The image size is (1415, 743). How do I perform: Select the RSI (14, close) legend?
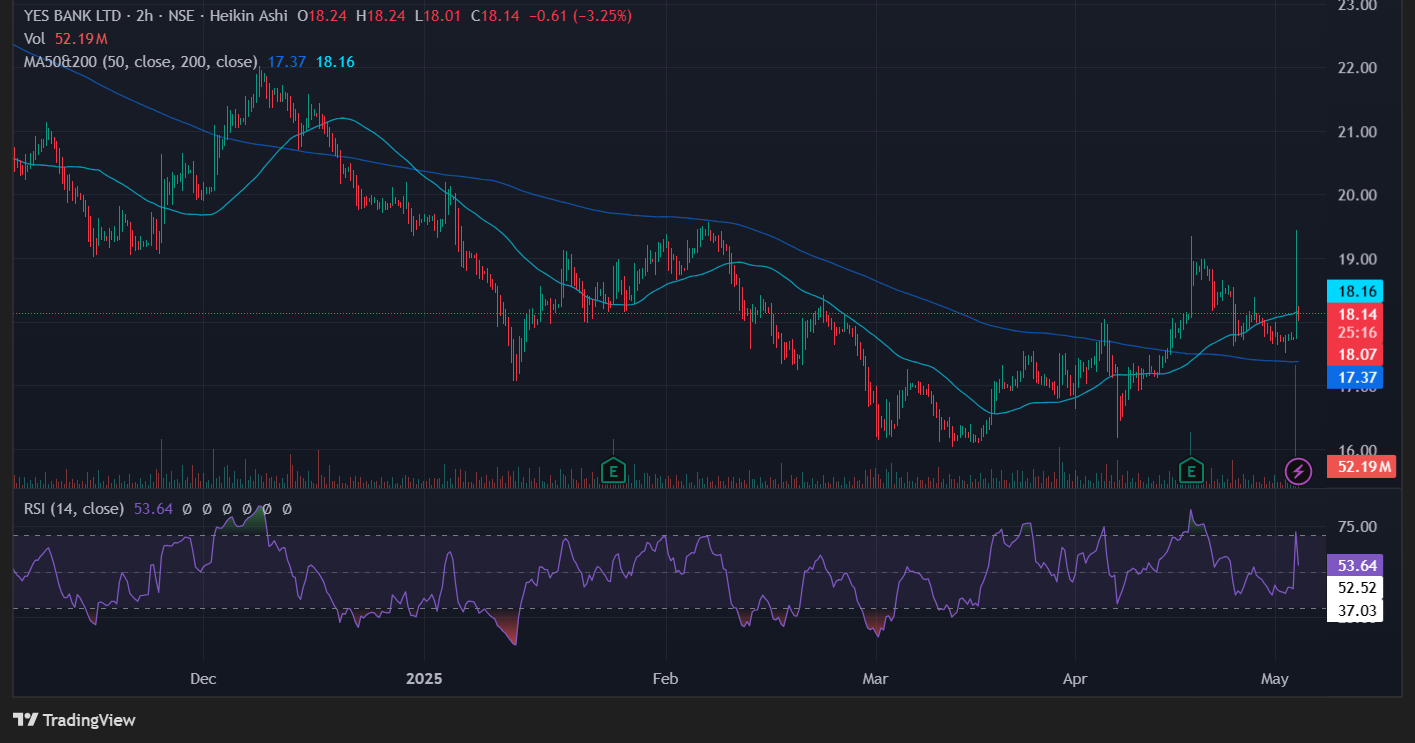click(74, 509)
